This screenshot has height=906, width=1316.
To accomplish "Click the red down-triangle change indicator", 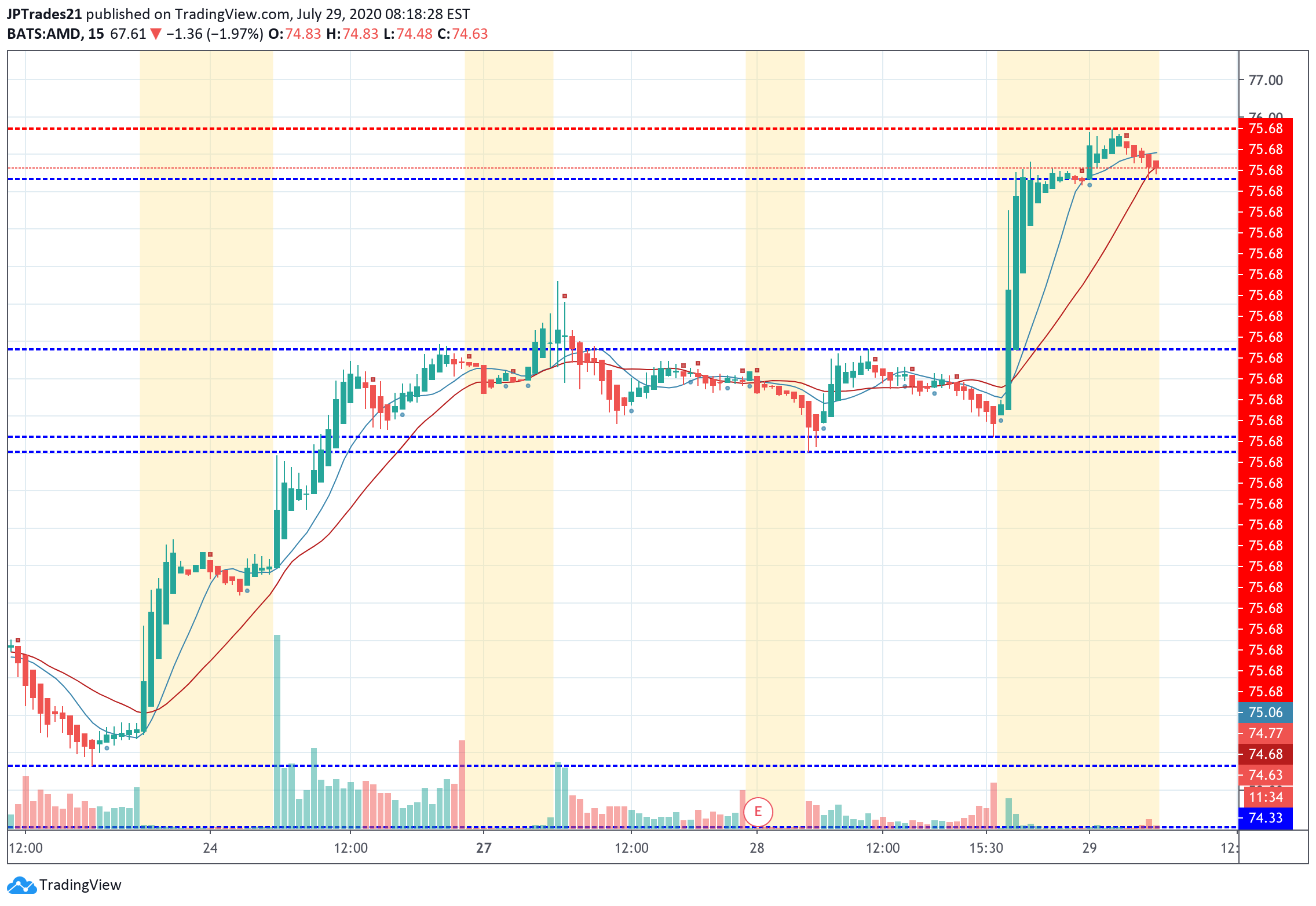I will [155, 34].
